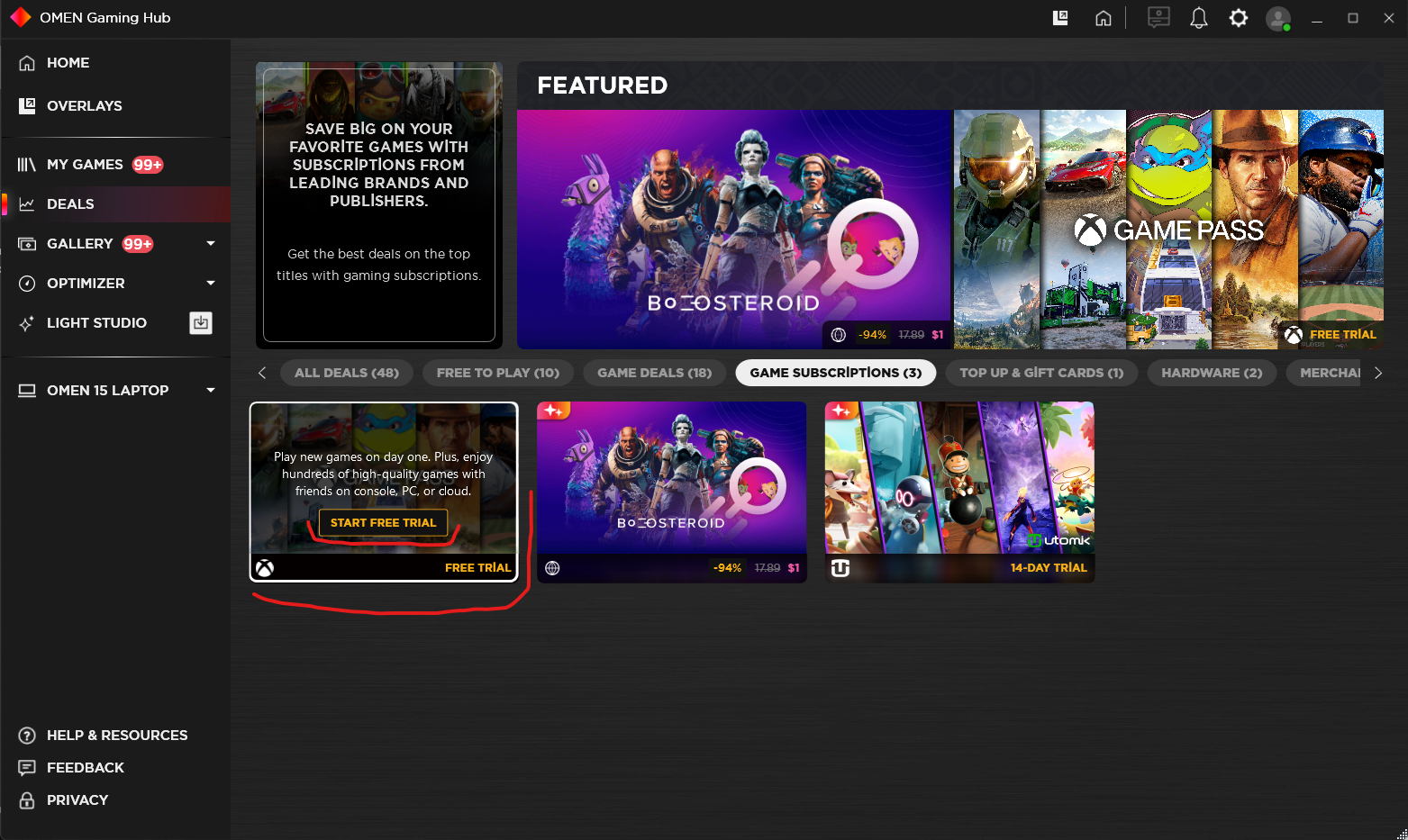Open the Utomik subscription card
The image size is (1408, 840).
(960, 492)
